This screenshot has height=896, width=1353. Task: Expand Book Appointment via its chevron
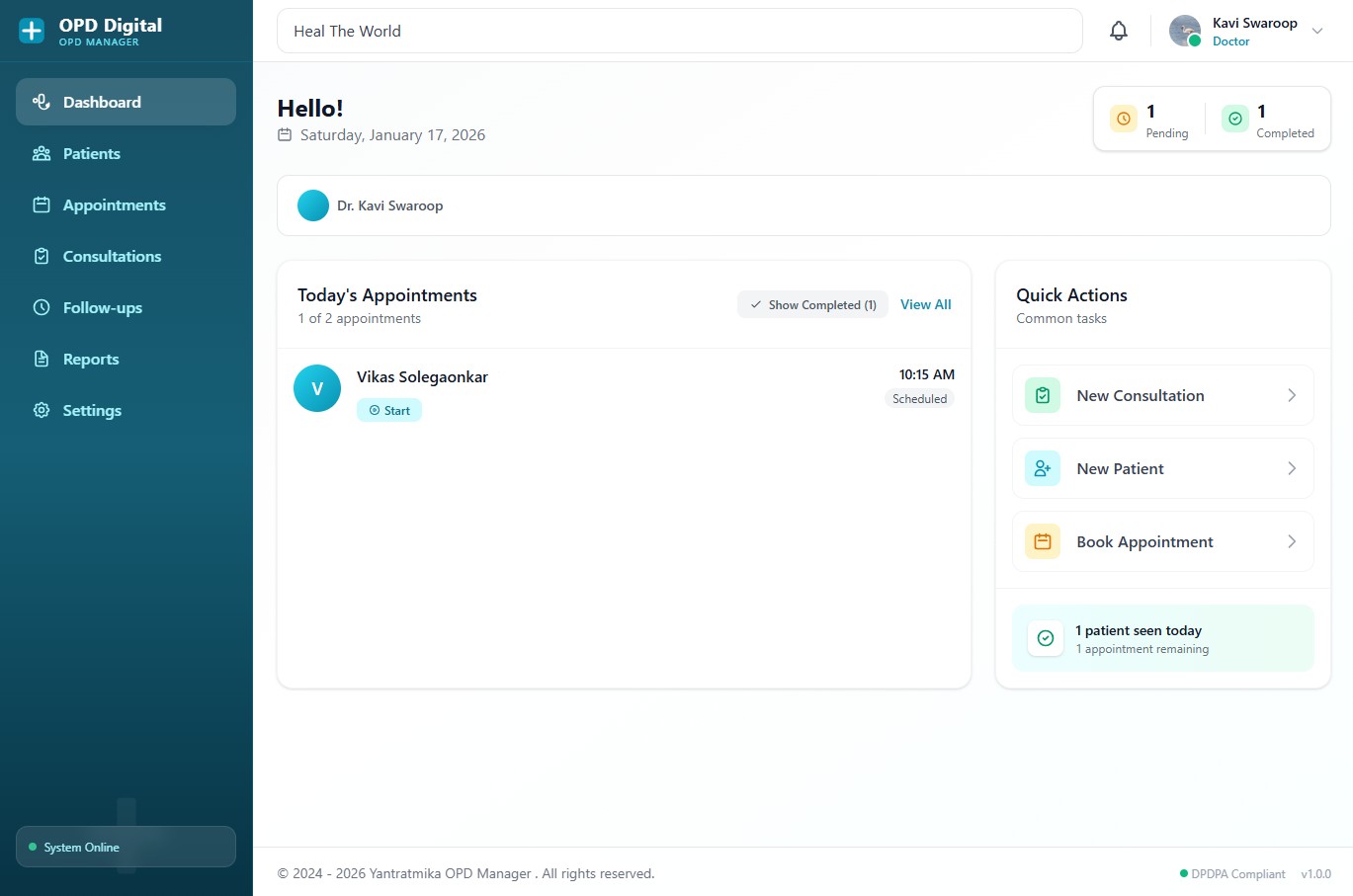pos(1292,541)
